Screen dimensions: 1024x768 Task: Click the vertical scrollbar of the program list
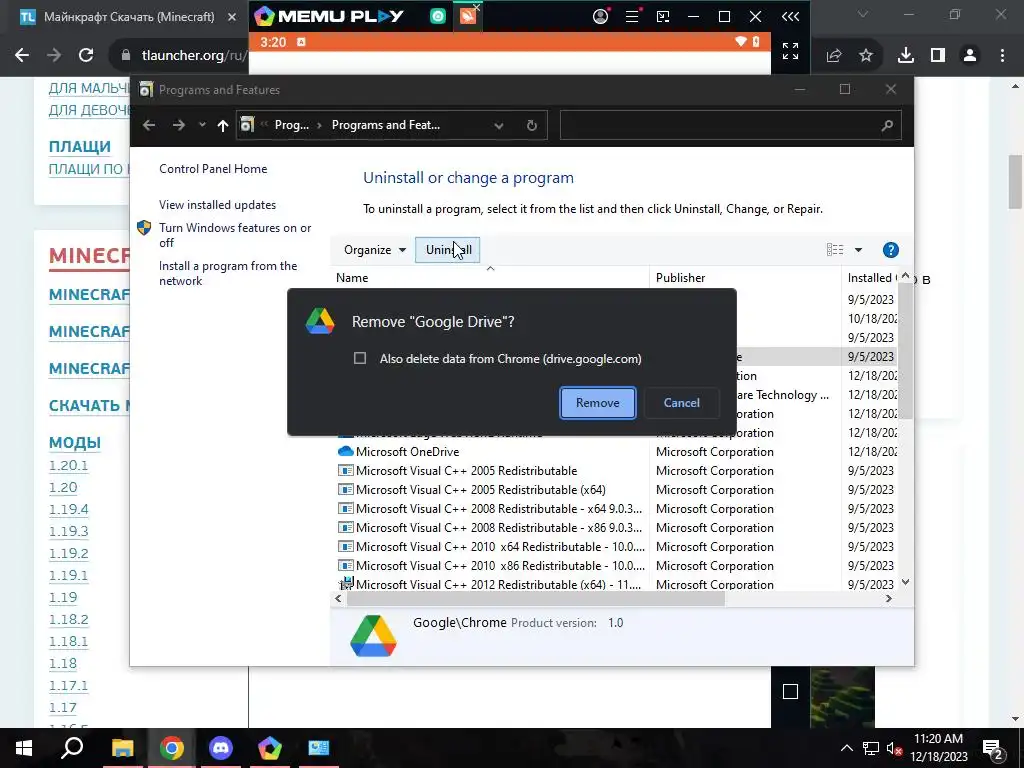point(905,351)
